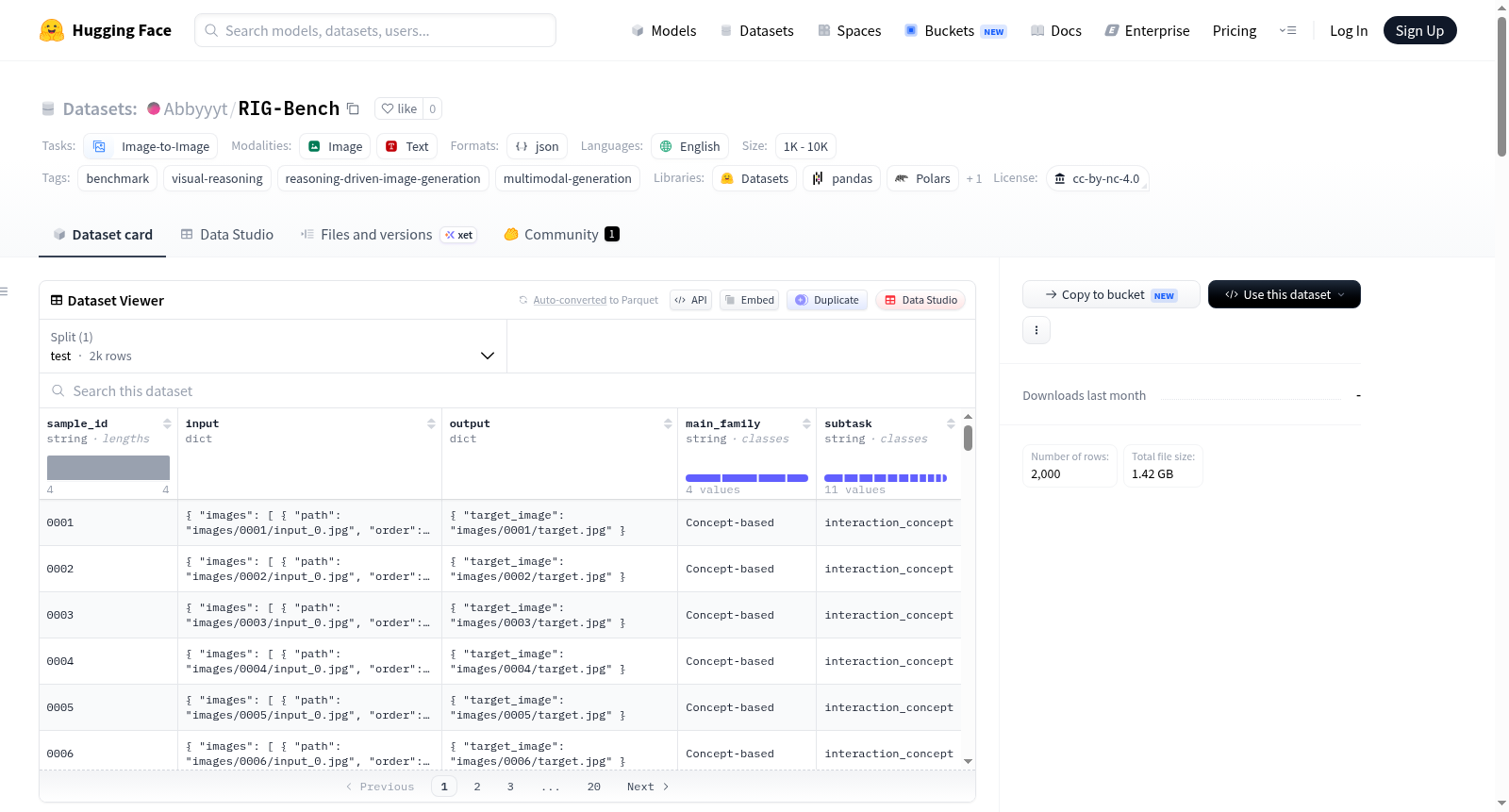The image size is (1509, 812).
Task: Click the multimodal-generation tag
Action: click(x=568, y=178)
